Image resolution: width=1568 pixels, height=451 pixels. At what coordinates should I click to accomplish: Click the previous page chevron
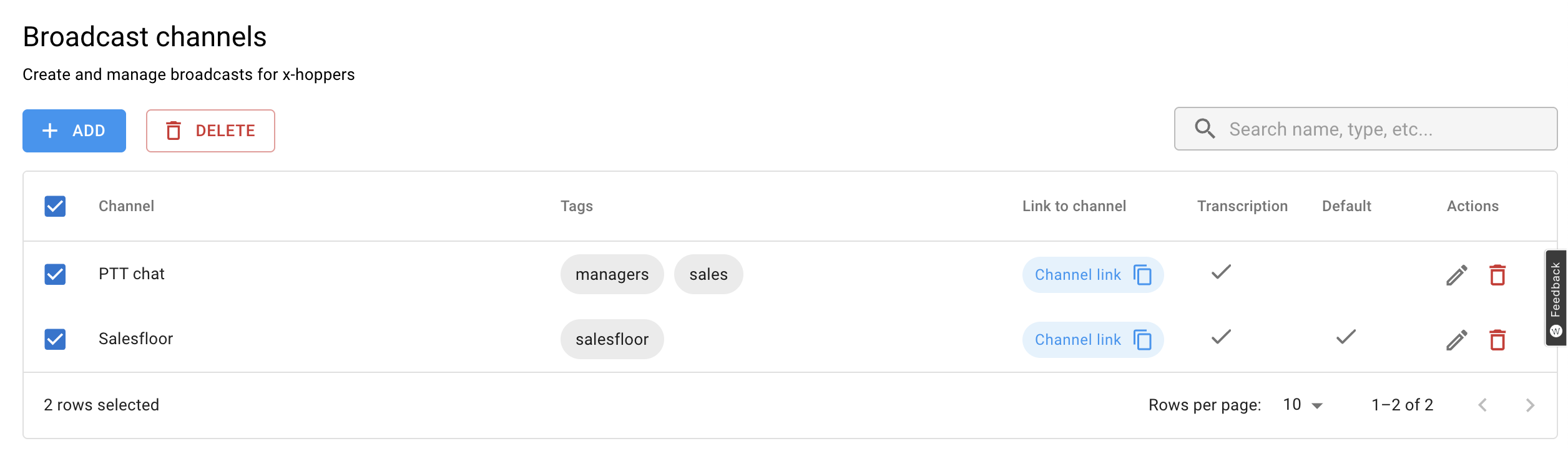[x=1483, y=405]
